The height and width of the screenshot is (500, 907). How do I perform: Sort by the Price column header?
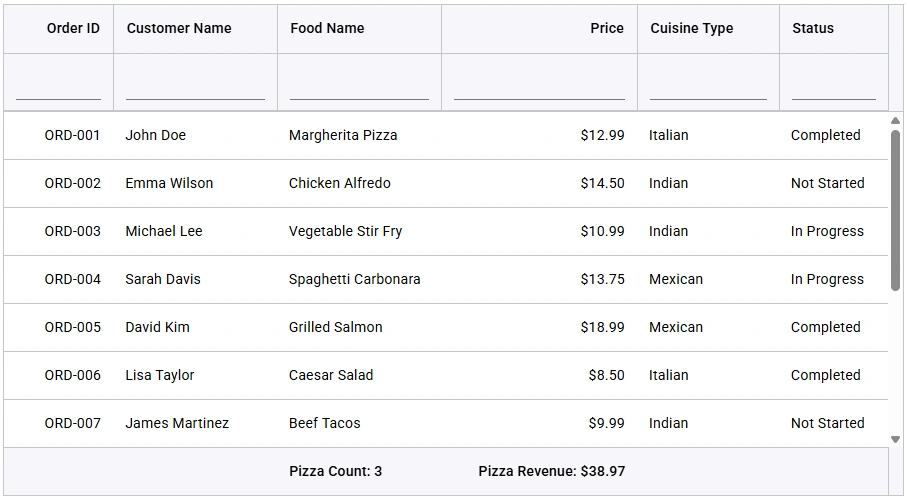606,28
